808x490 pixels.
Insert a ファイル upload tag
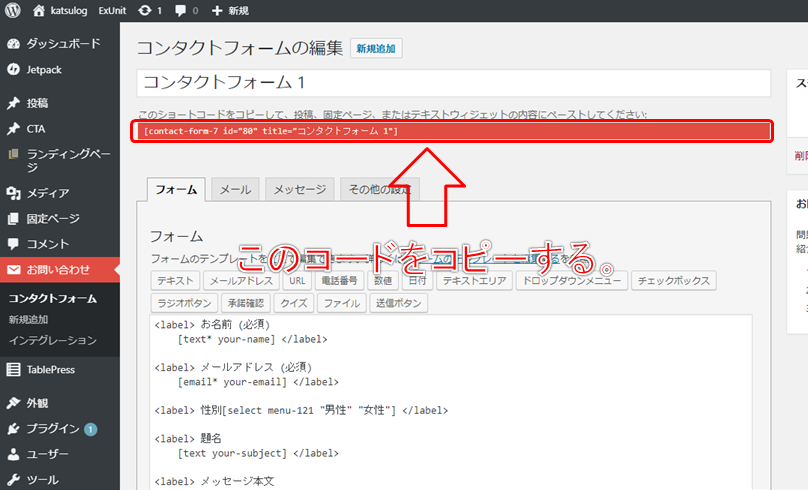(342, 303)
